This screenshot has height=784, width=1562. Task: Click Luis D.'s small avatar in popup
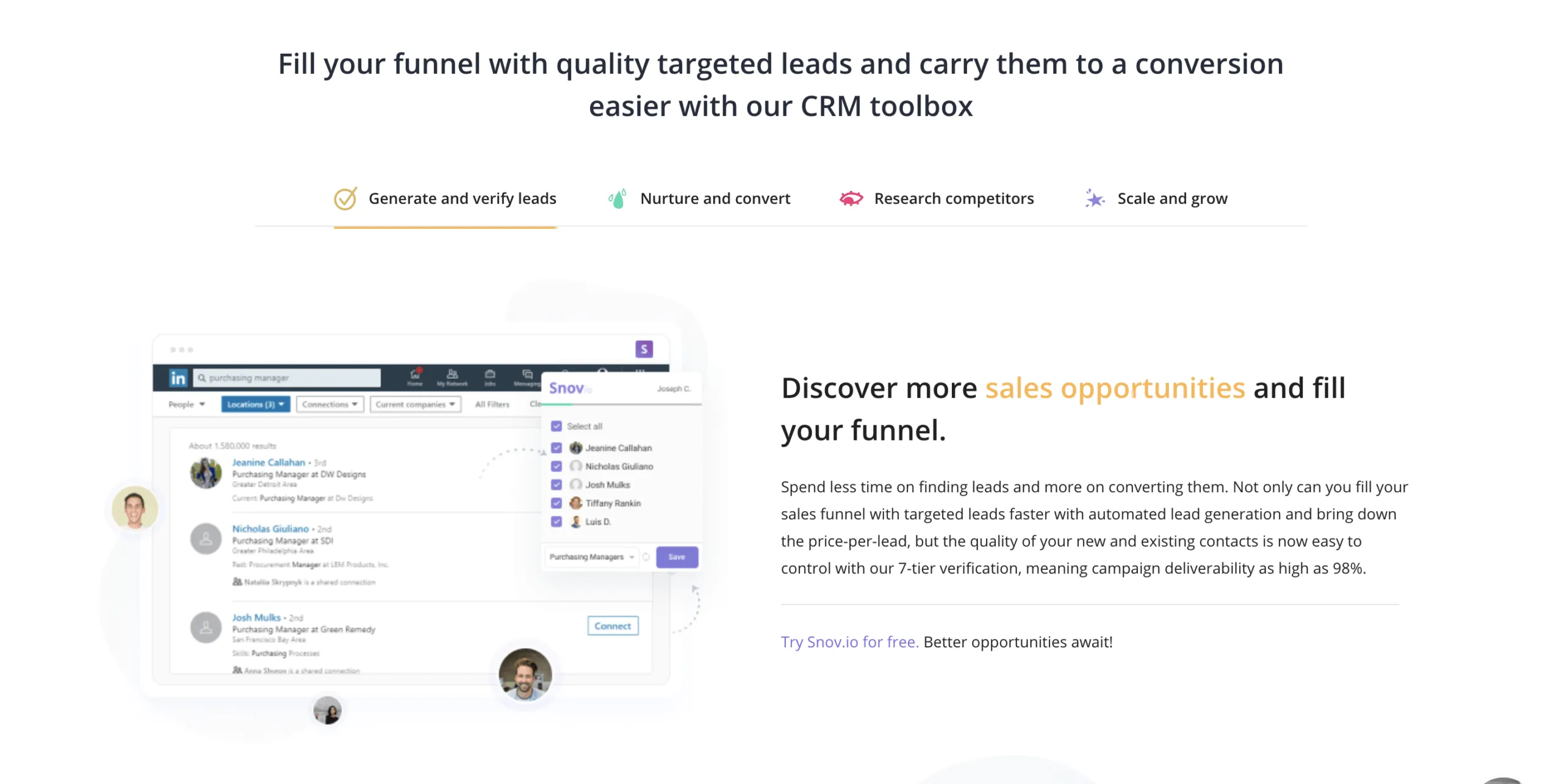tap(575, 522)
